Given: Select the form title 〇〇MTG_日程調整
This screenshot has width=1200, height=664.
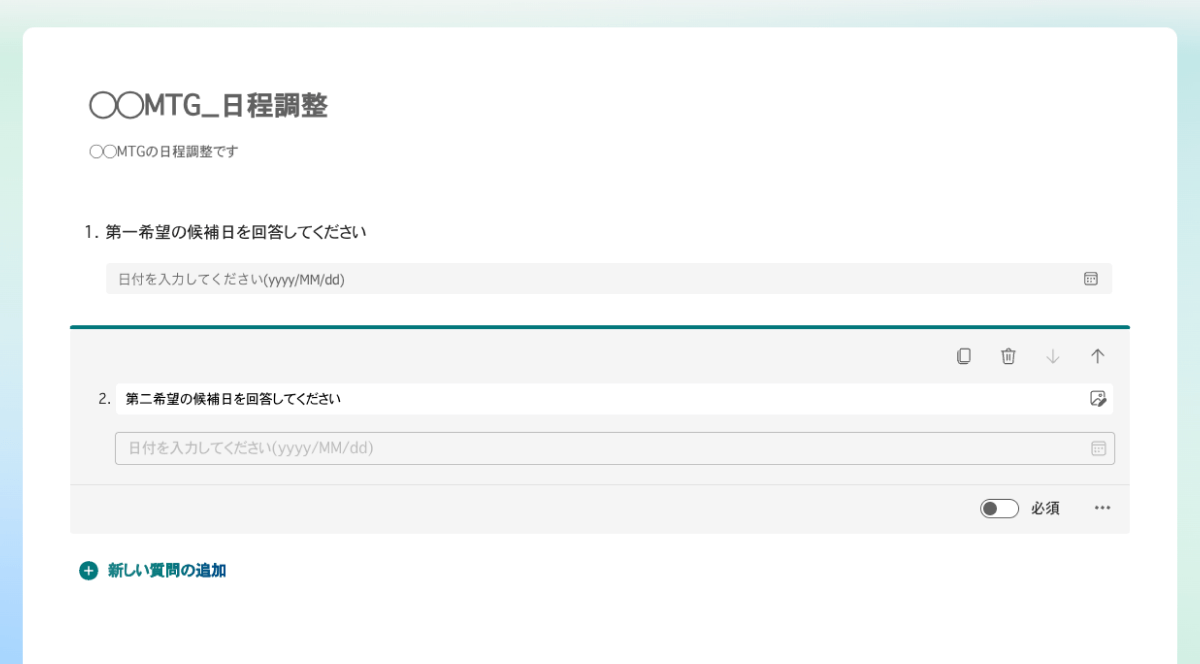Looking at the screenshot, I should 208,106.
